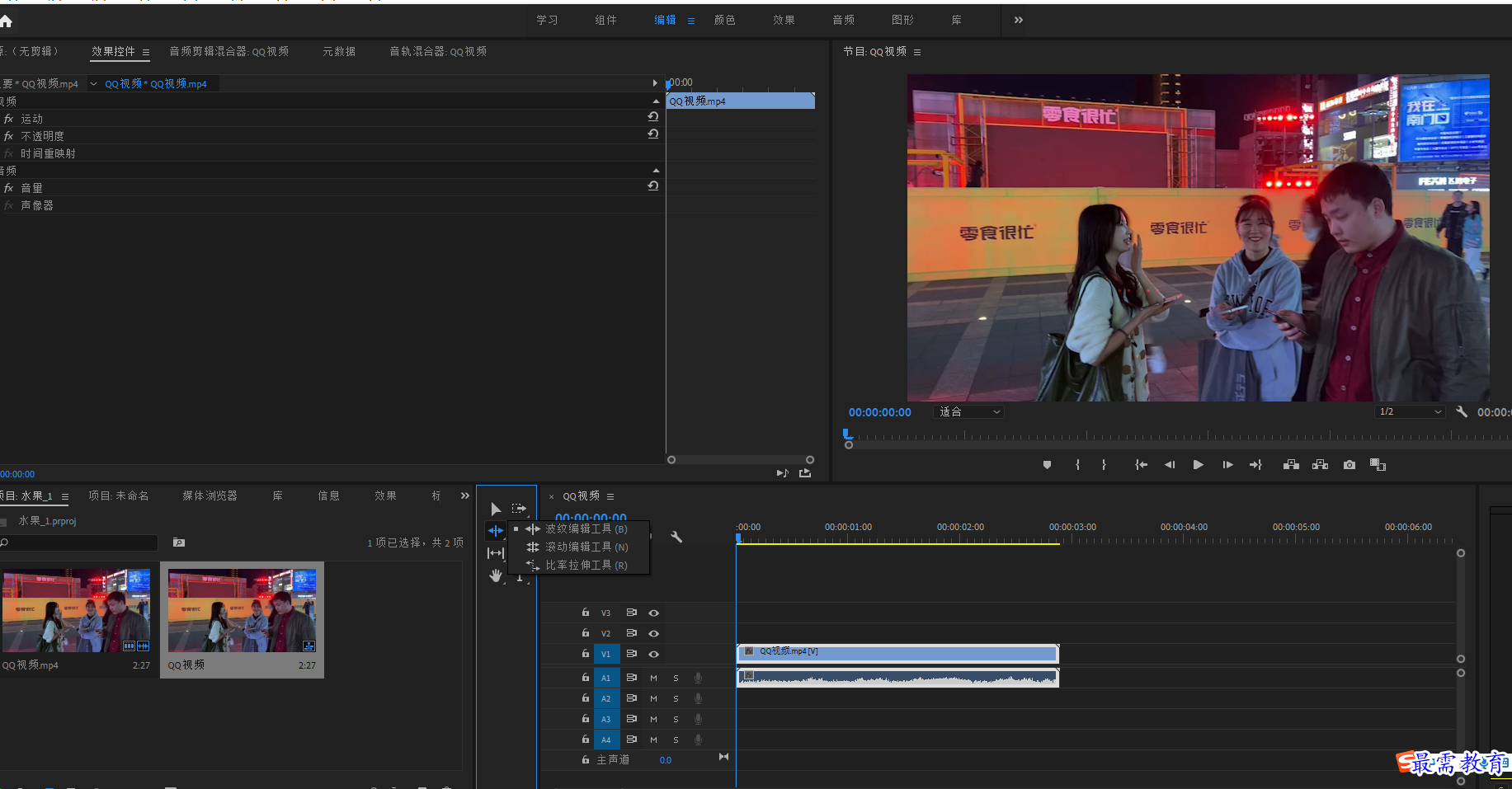The width and height of the screenshot is (1512, 789).
Task: Toggle track targeting for A4
Action: [x=605, y=740]
